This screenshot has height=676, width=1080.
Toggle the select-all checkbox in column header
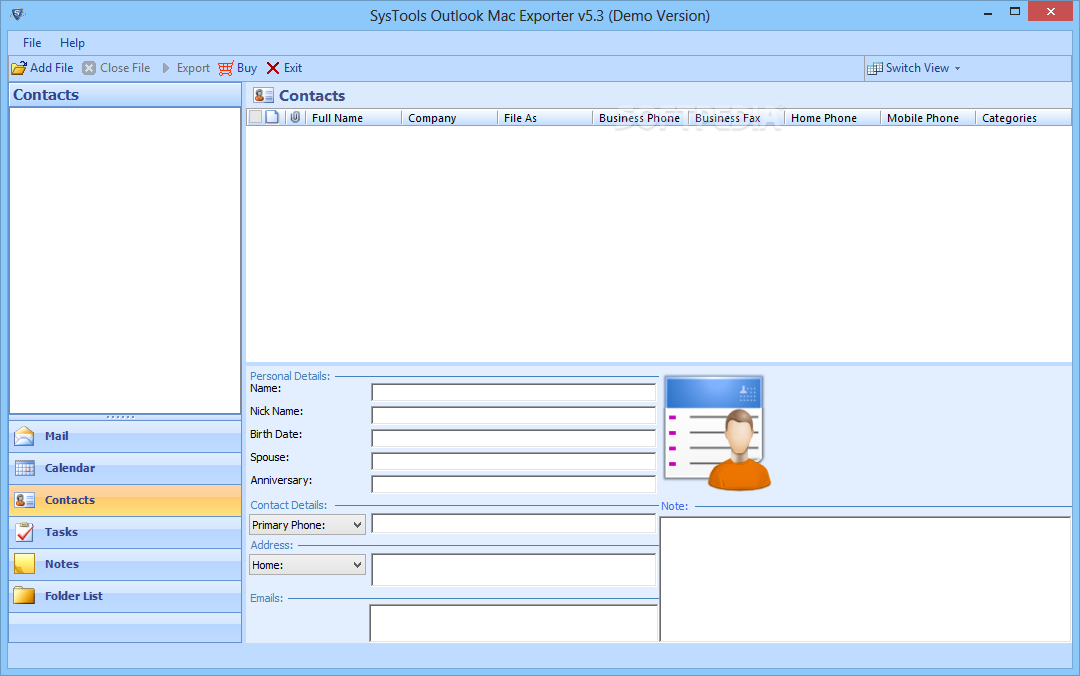[x=256, y=117]
